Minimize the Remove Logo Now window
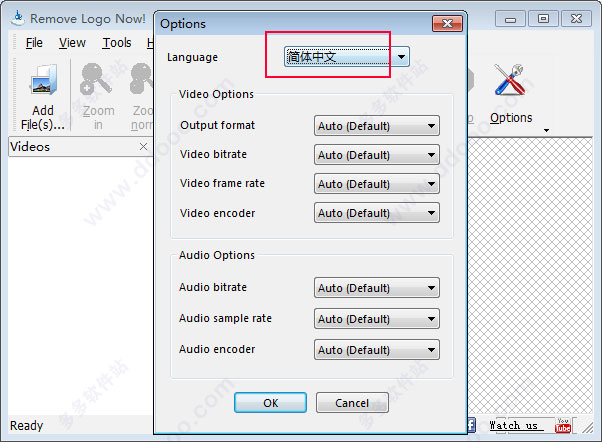The width and height of the screenshot is (602, 442). 510,18
